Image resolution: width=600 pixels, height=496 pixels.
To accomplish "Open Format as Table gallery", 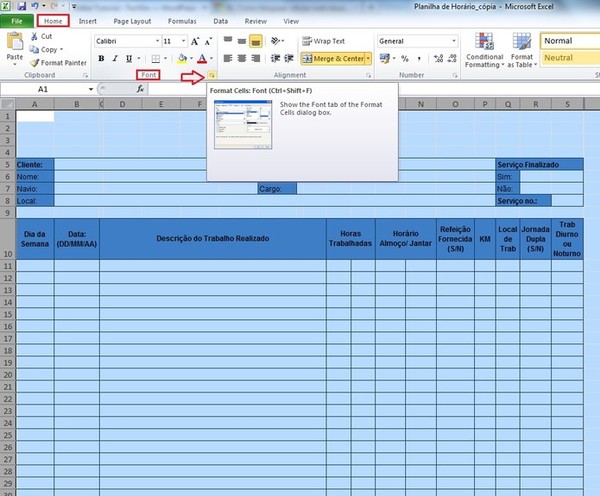I will (x=522, y=51).
